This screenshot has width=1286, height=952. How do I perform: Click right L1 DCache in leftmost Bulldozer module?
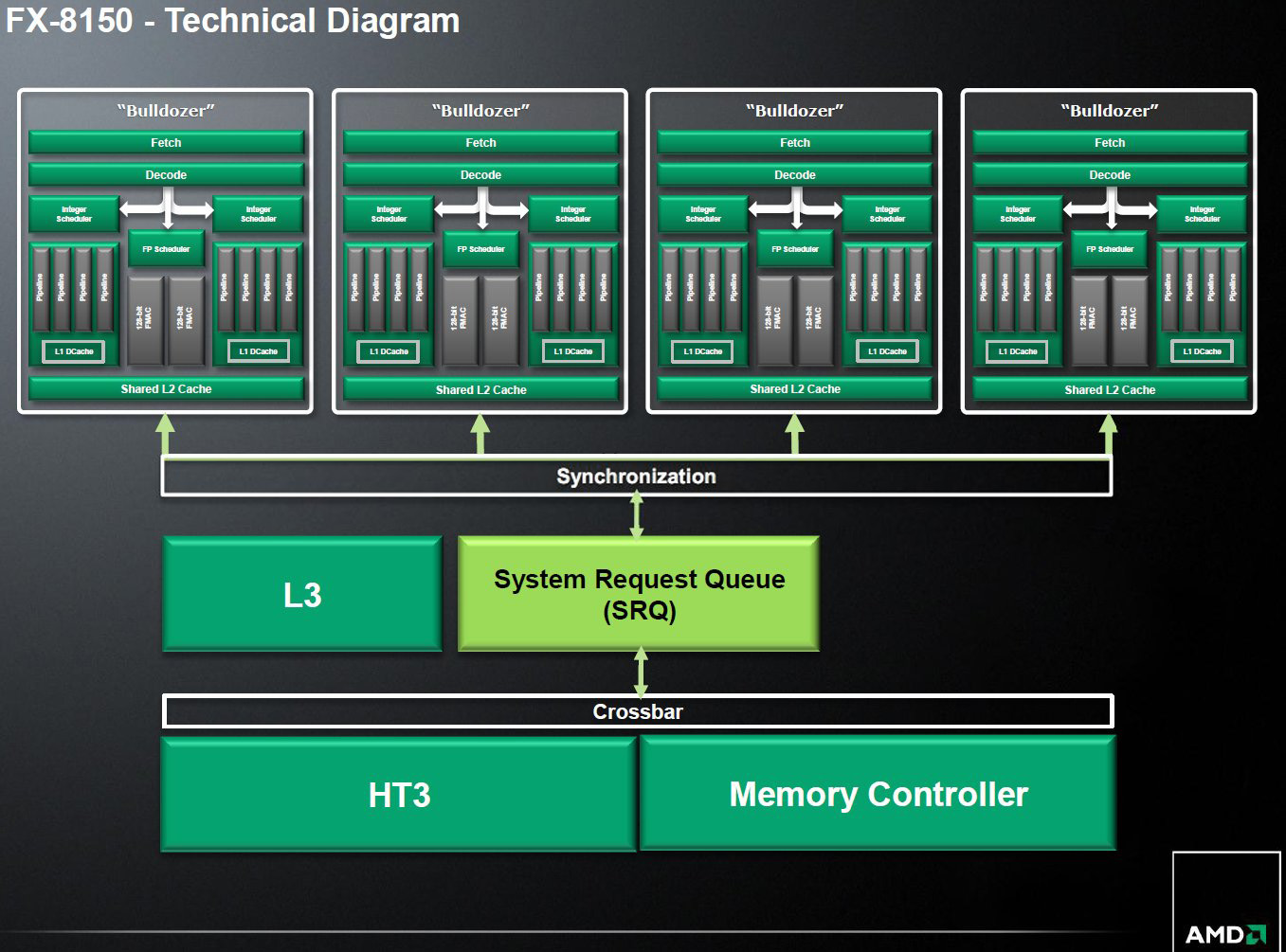click(x=258, y=351)
